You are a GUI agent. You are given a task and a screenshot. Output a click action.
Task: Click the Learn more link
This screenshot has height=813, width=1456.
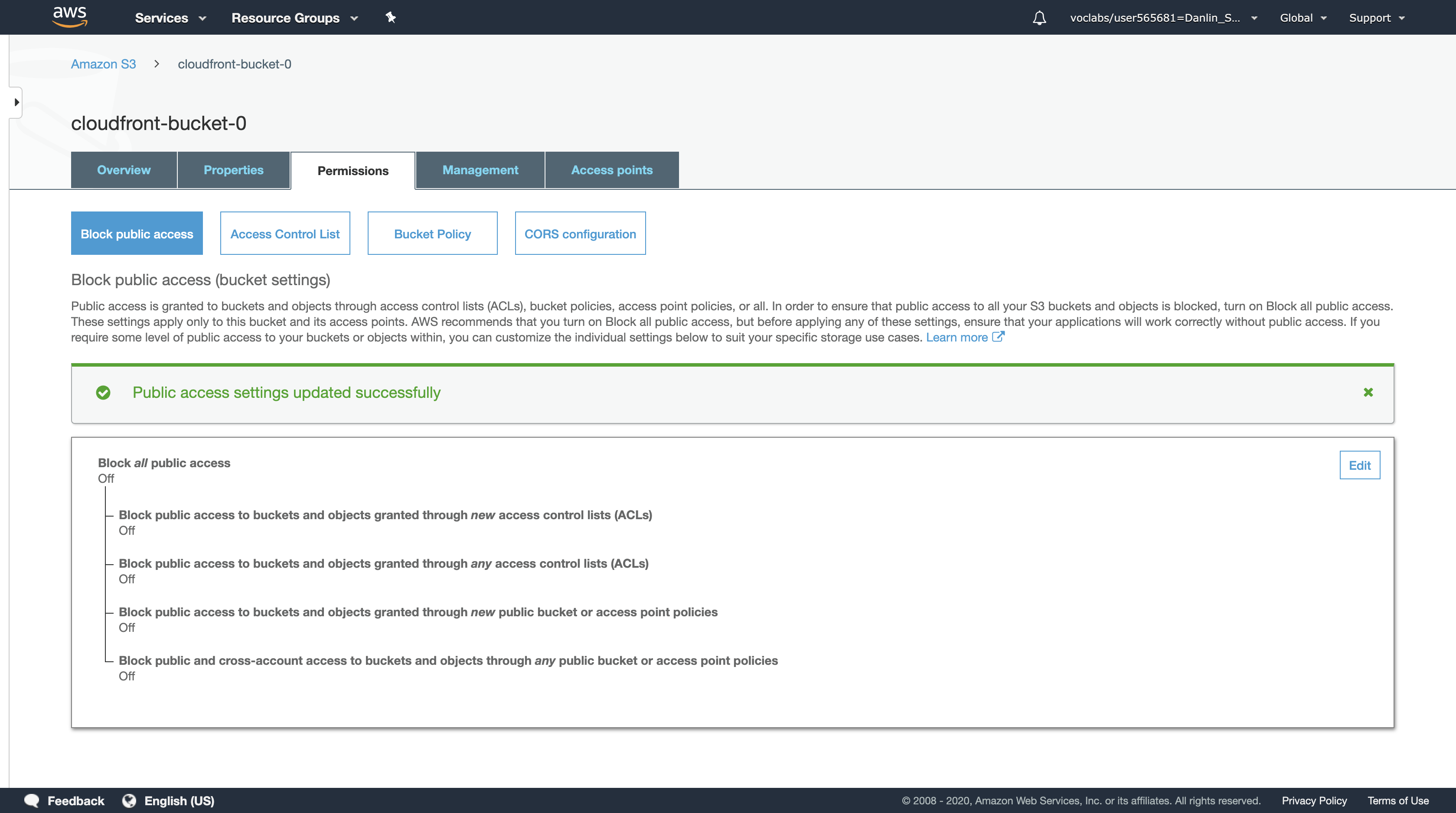click(x=957, y=337)
